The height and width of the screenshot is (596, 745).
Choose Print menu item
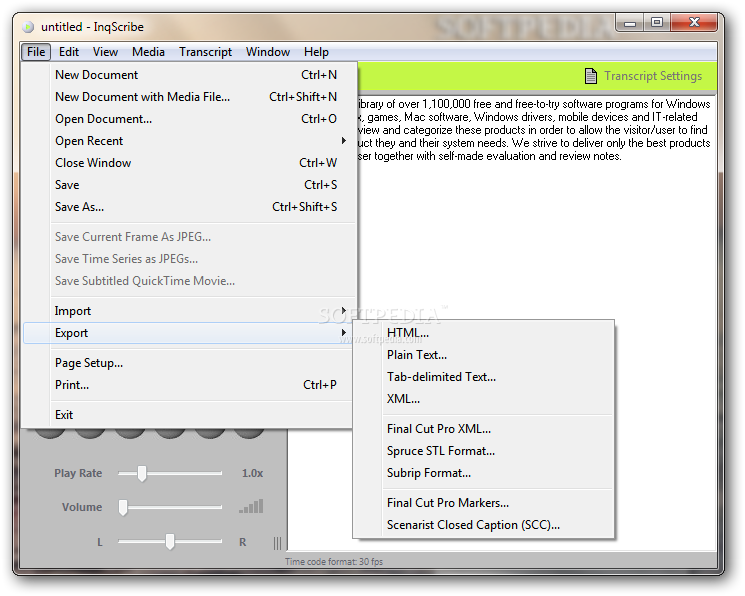pos(189,385)
